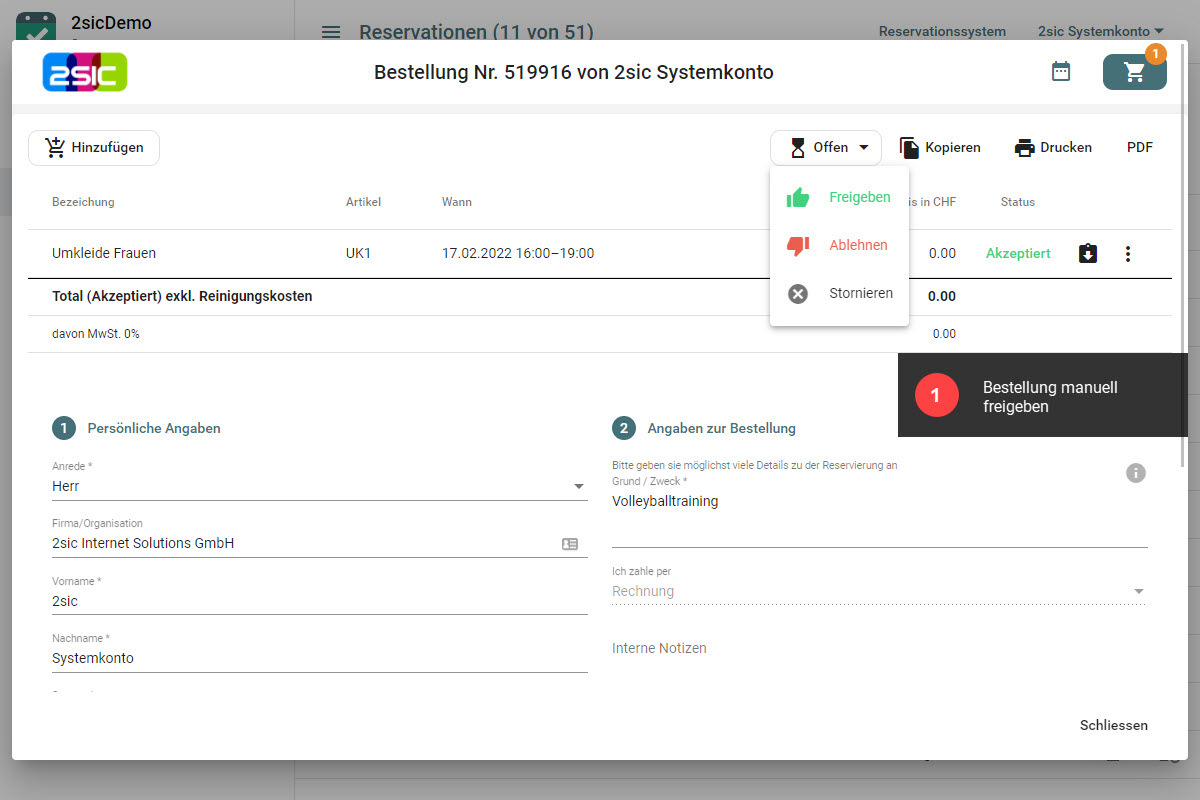Image resolution: width=1200 pixels, height=800 pixels.
Task: Open the shopping cart with badge
Action: pos(1134,72)
